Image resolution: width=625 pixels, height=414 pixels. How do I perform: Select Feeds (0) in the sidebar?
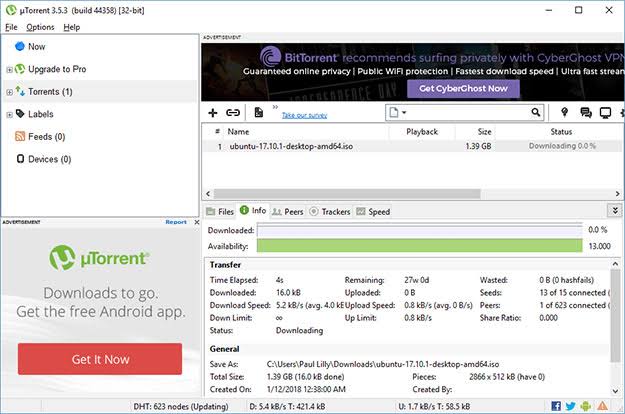click(x=47, y=137)
